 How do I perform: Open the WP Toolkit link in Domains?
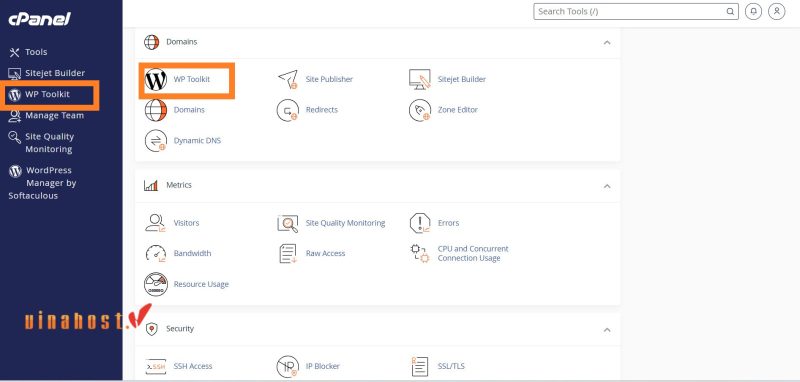(192, 80)
